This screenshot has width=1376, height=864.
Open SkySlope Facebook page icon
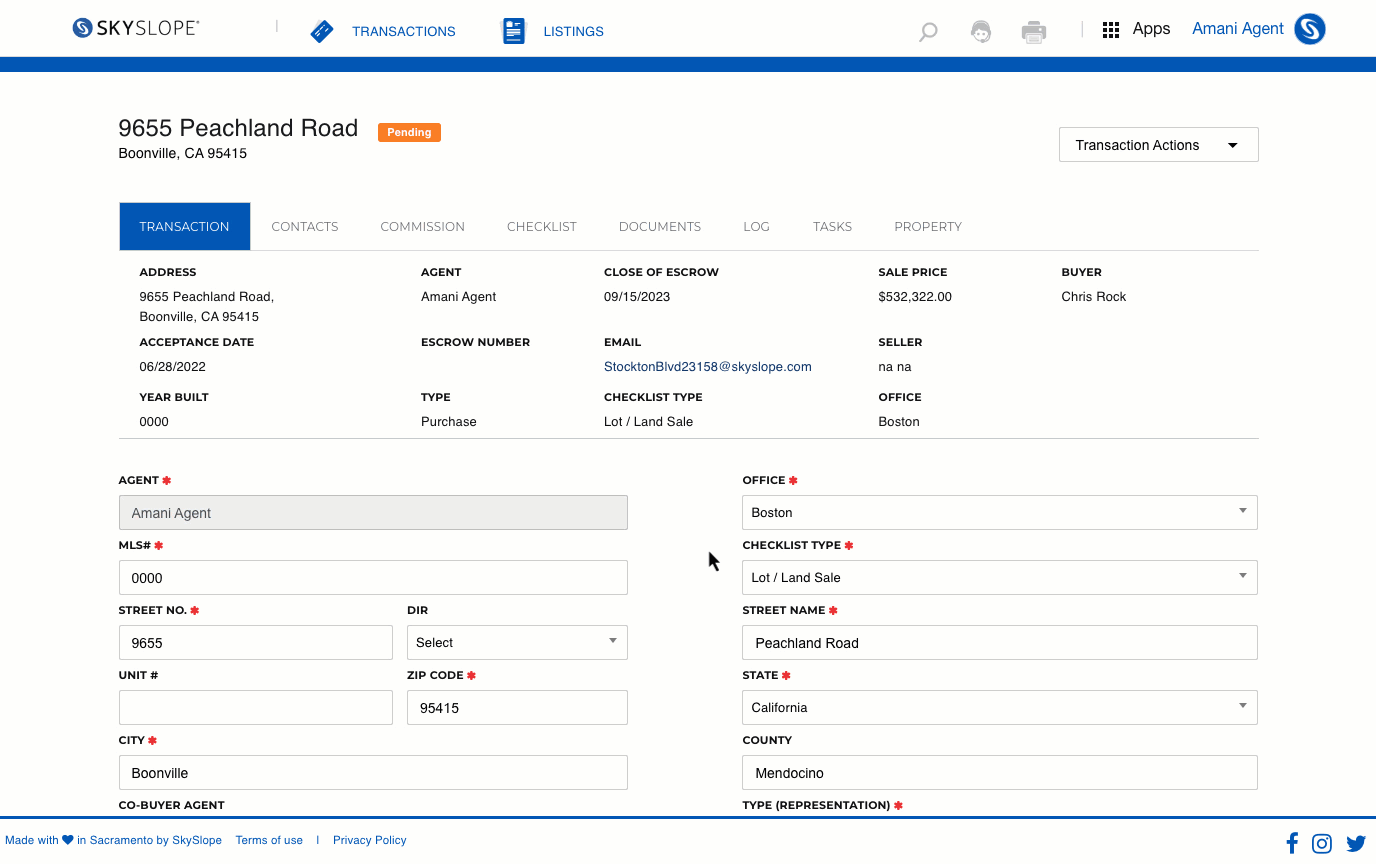tap(1292, 843)
